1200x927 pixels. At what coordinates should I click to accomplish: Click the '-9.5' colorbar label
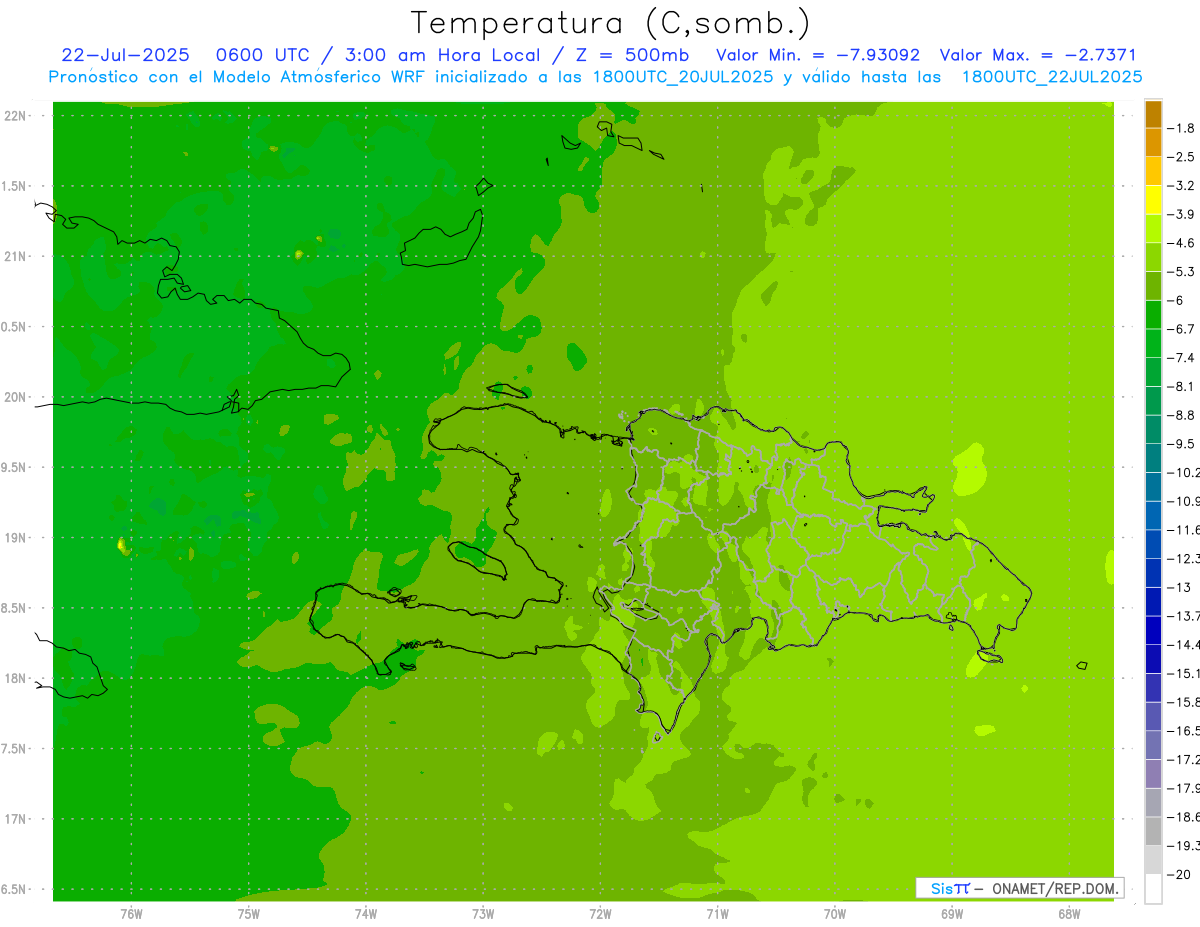pyautogui.click(x=1182, y=444)
